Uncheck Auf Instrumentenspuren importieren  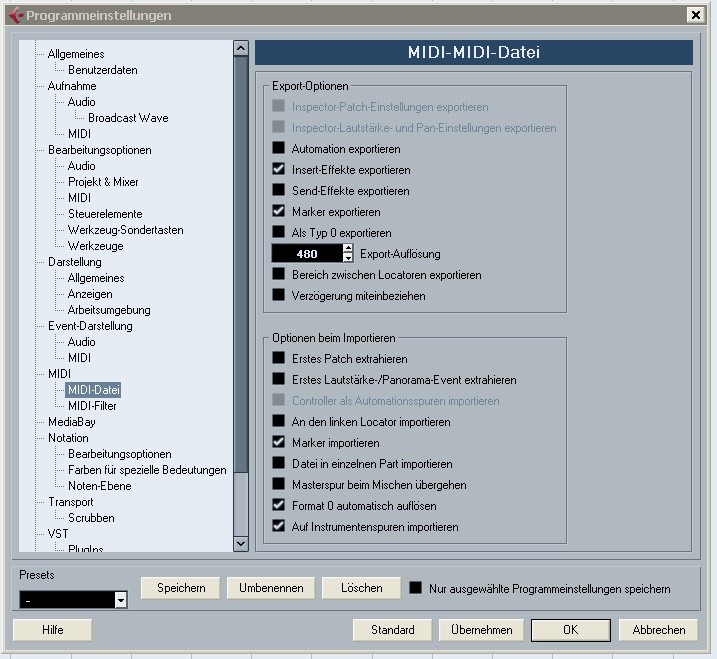(x=278, y=527)
